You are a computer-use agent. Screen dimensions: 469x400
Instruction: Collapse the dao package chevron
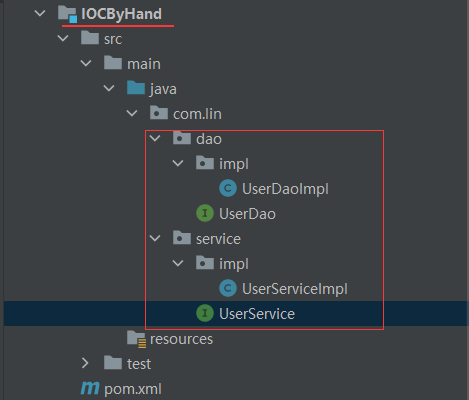pyautogui.click(x=155, y=138)
